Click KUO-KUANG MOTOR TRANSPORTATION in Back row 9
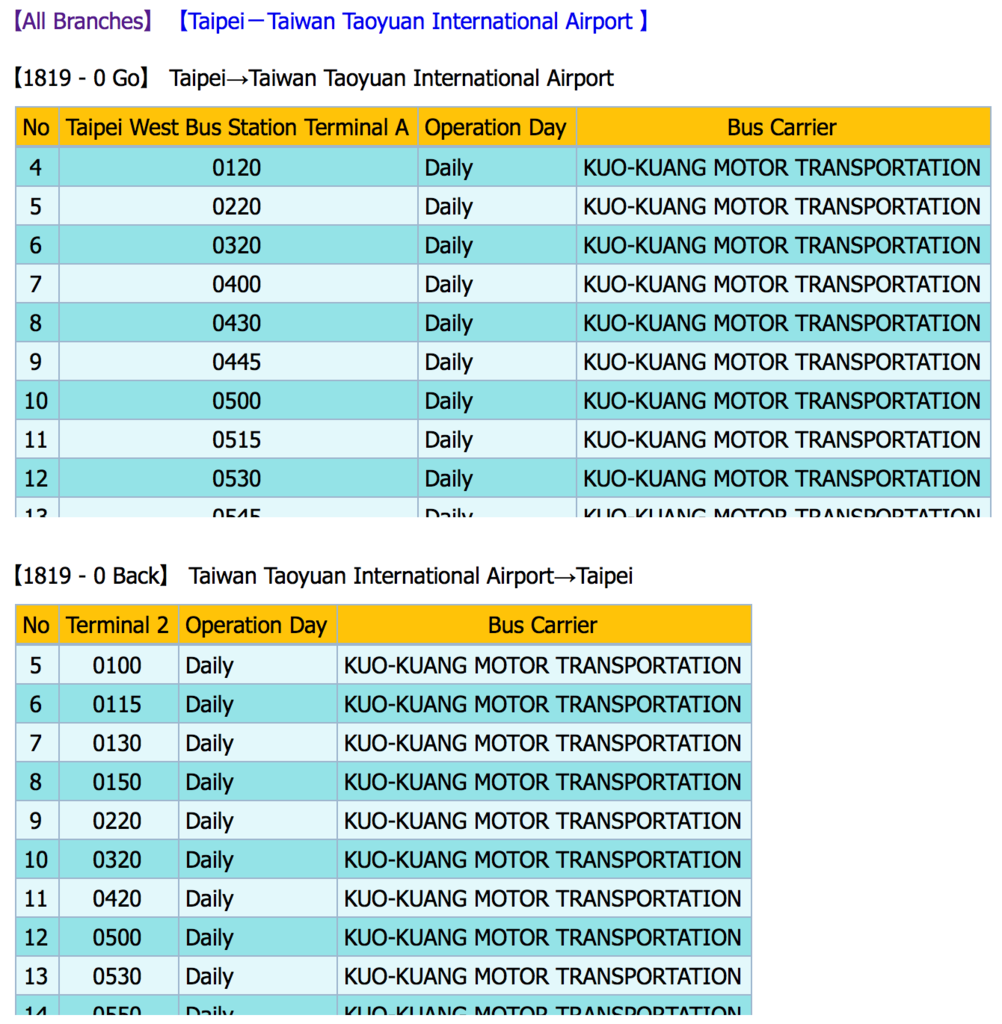The width and height of the screenshot is (1002, 1024). click(543, 821)
